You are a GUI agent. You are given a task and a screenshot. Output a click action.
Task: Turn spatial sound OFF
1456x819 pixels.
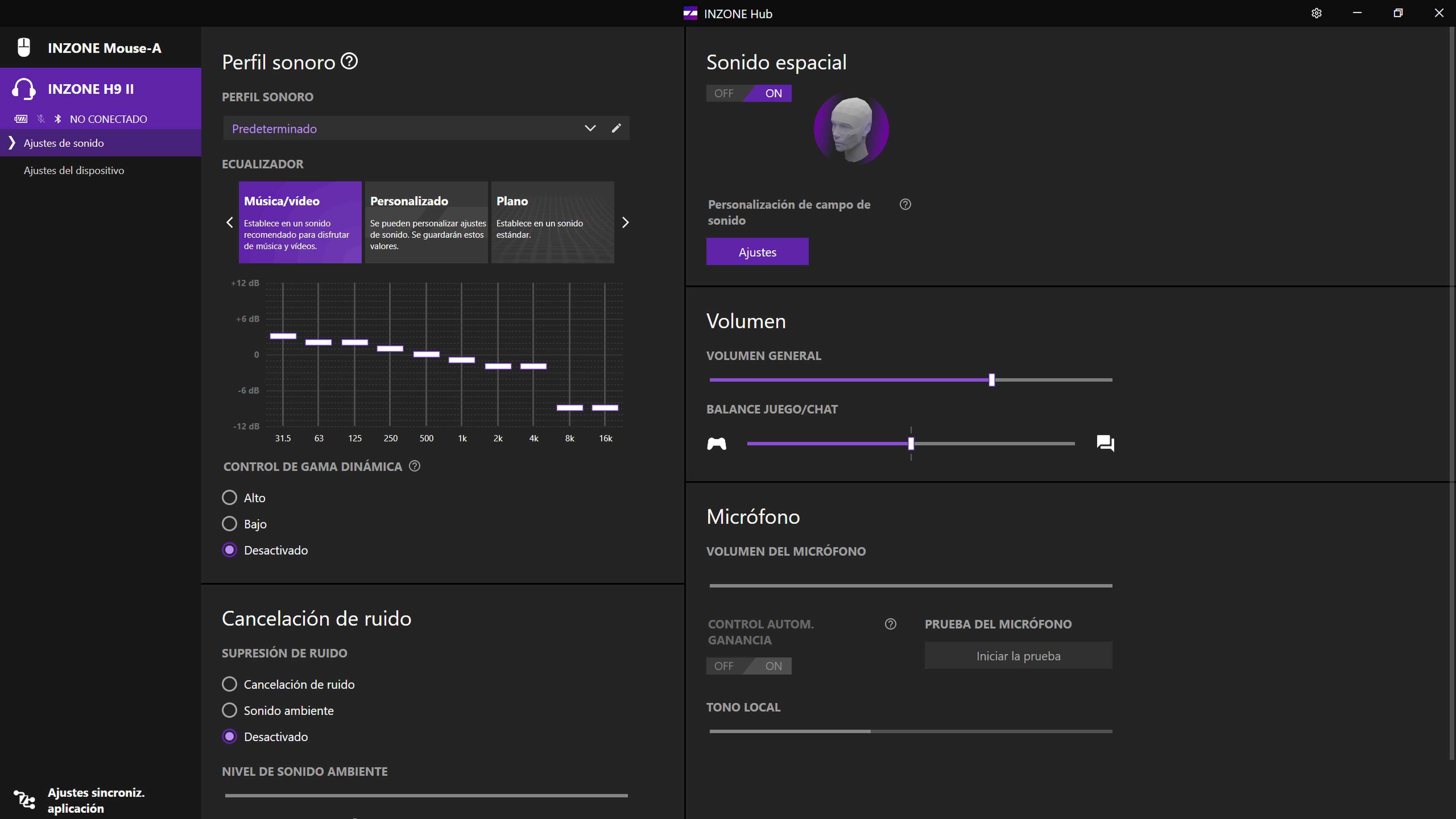click(724, 93)
